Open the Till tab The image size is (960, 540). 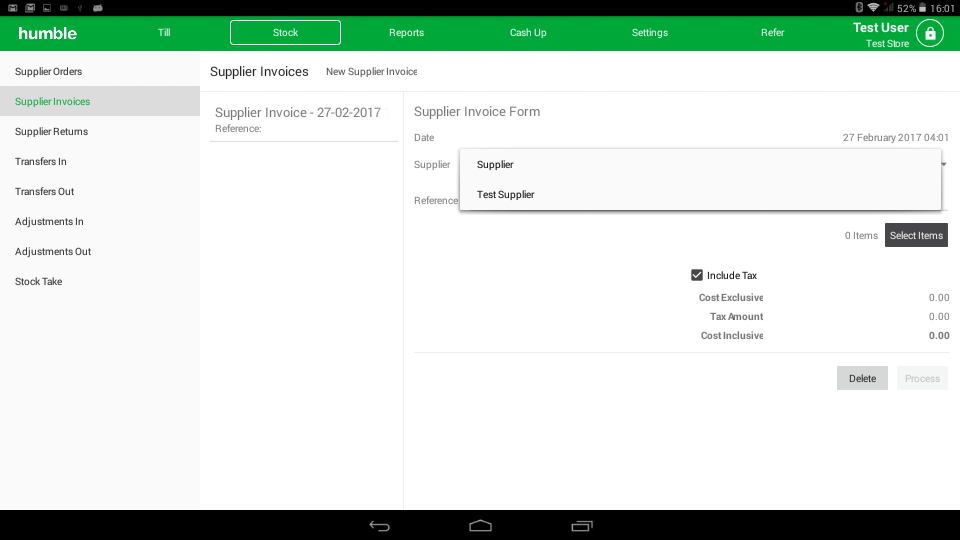click(x=164, y=32)
